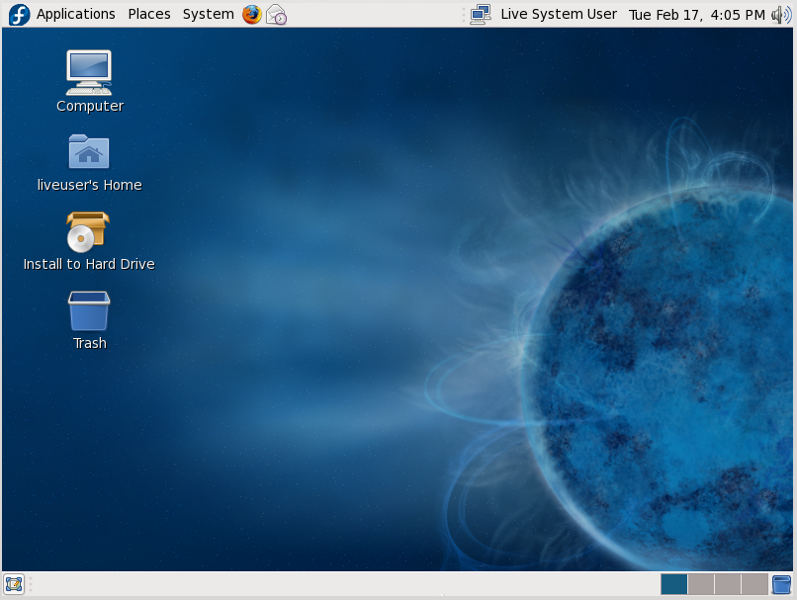This screenshot has width=797, height=600.
Task: Open the System menu
Action: (208, 14)
